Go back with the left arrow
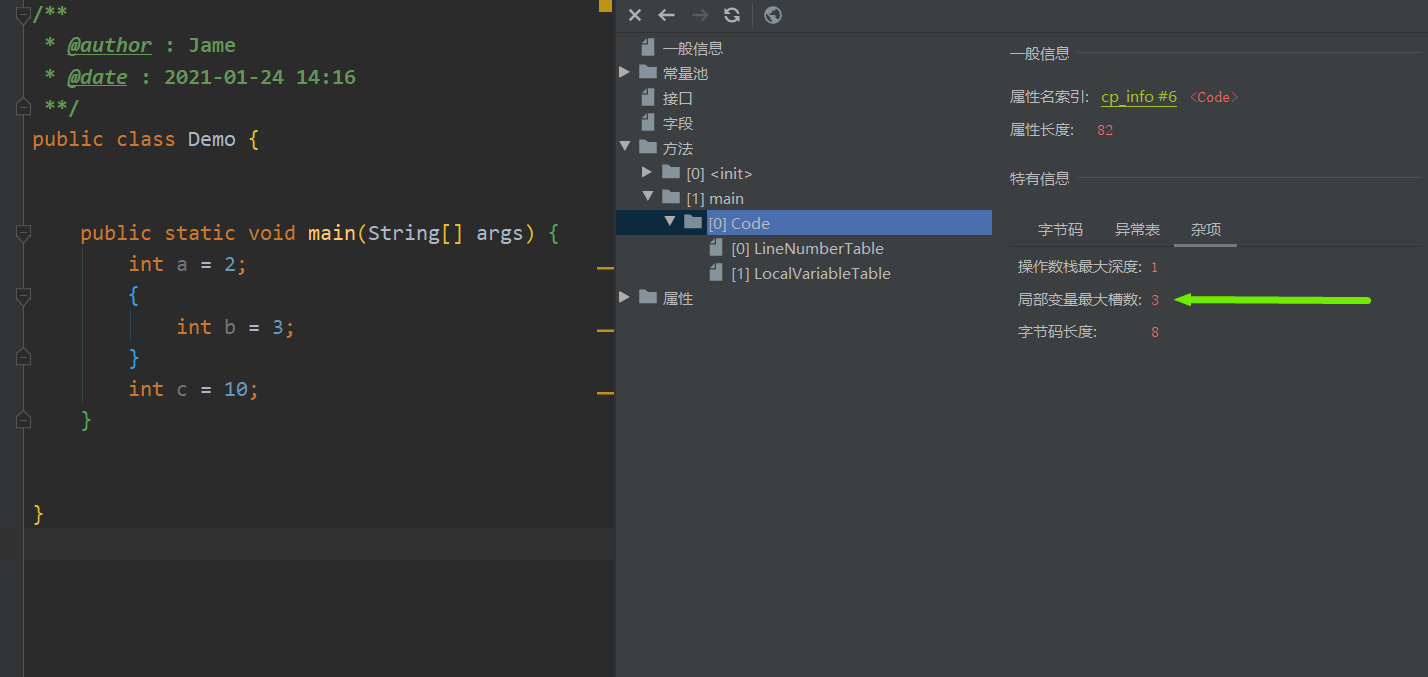This screenshot has width=1428, height=677. (x=667, y=15)
